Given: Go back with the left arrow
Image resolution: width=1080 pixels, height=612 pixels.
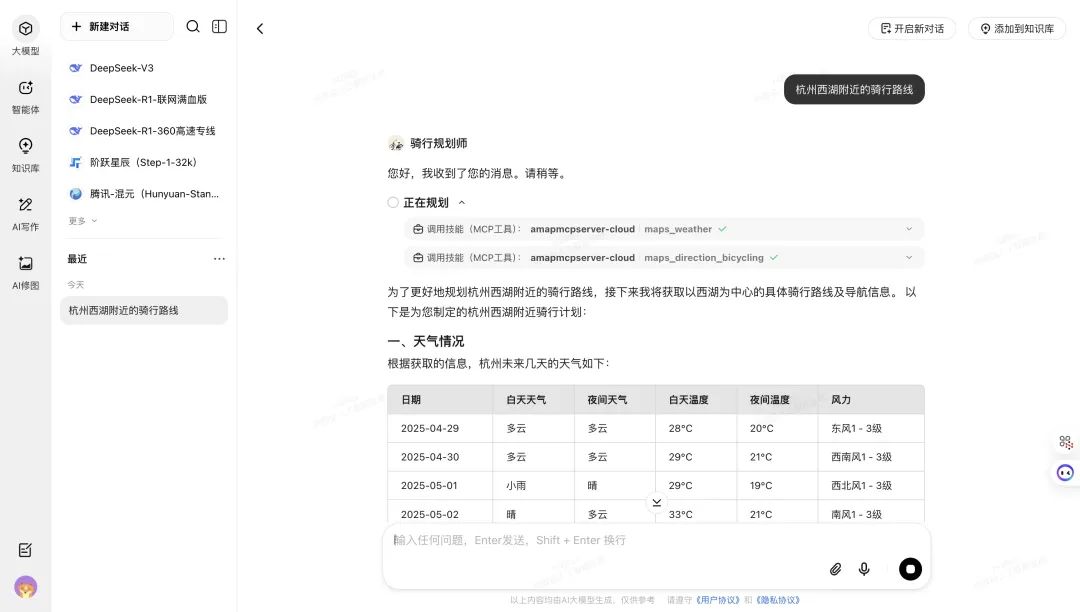Looking at the screenshot, I should (260, 28).
